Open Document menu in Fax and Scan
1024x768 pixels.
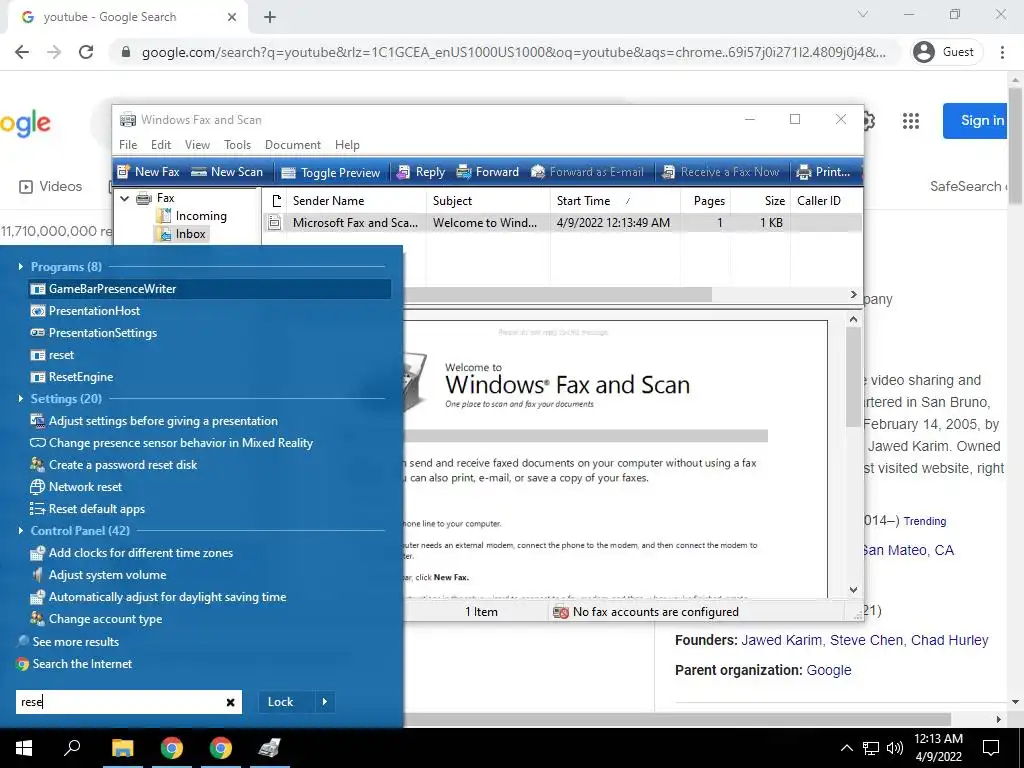pyautogui.click(x=293, y=145)
